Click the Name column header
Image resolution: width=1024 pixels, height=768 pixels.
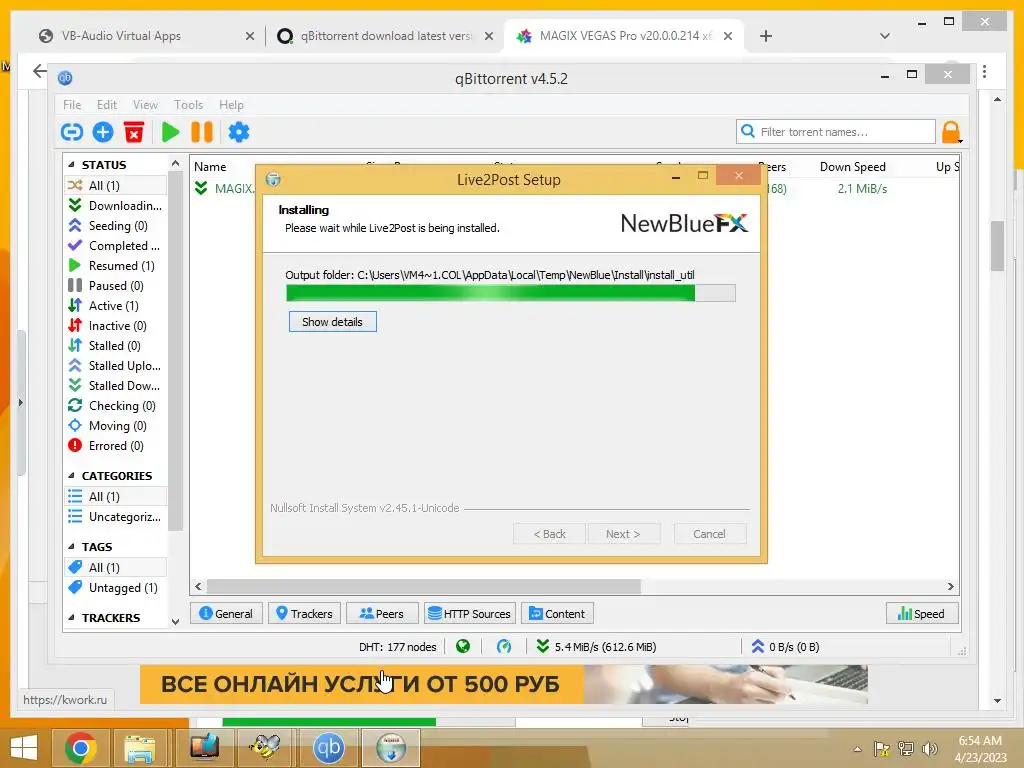(210, 167)
